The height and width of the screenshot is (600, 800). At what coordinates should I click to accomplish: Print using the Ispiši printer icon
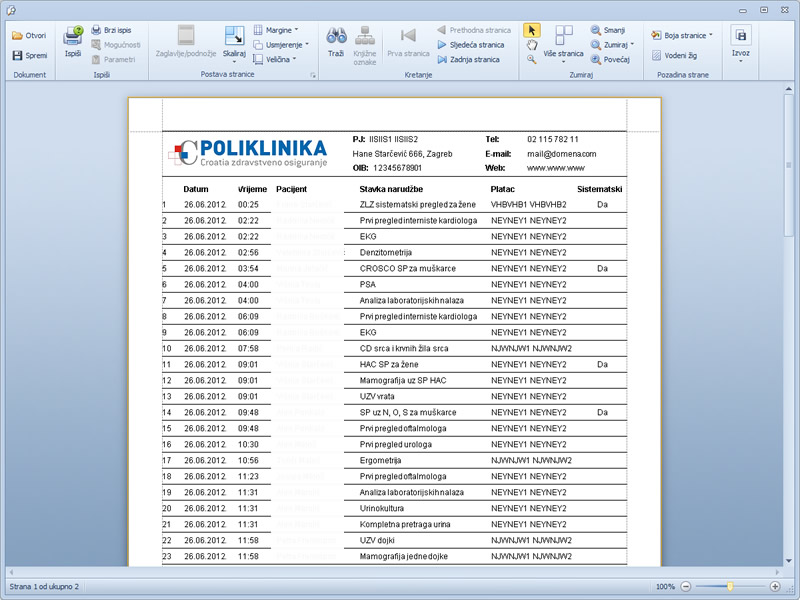[x=73, y=41]
